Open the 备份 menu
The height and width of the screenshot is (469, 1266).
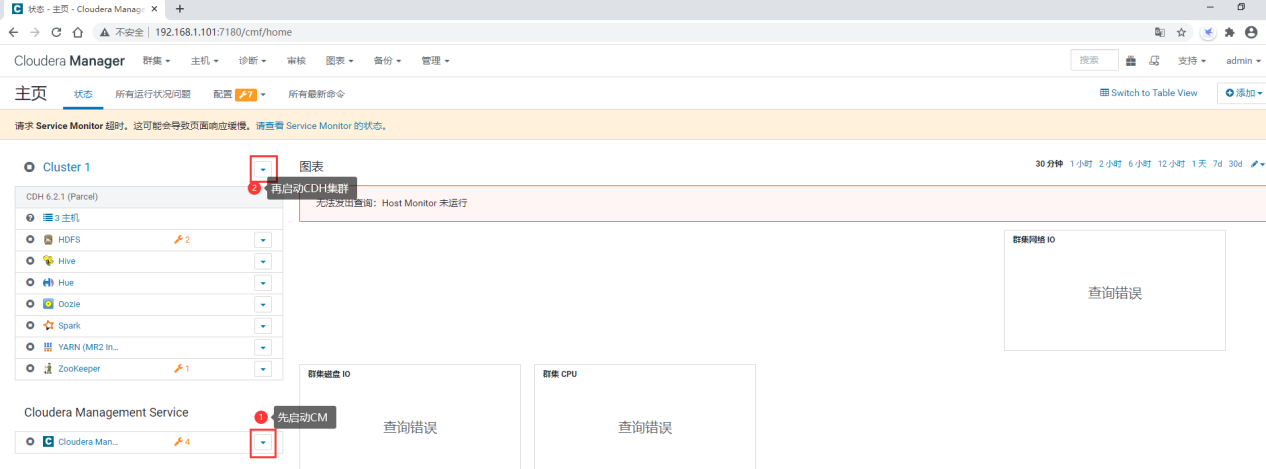click(387, 61)
